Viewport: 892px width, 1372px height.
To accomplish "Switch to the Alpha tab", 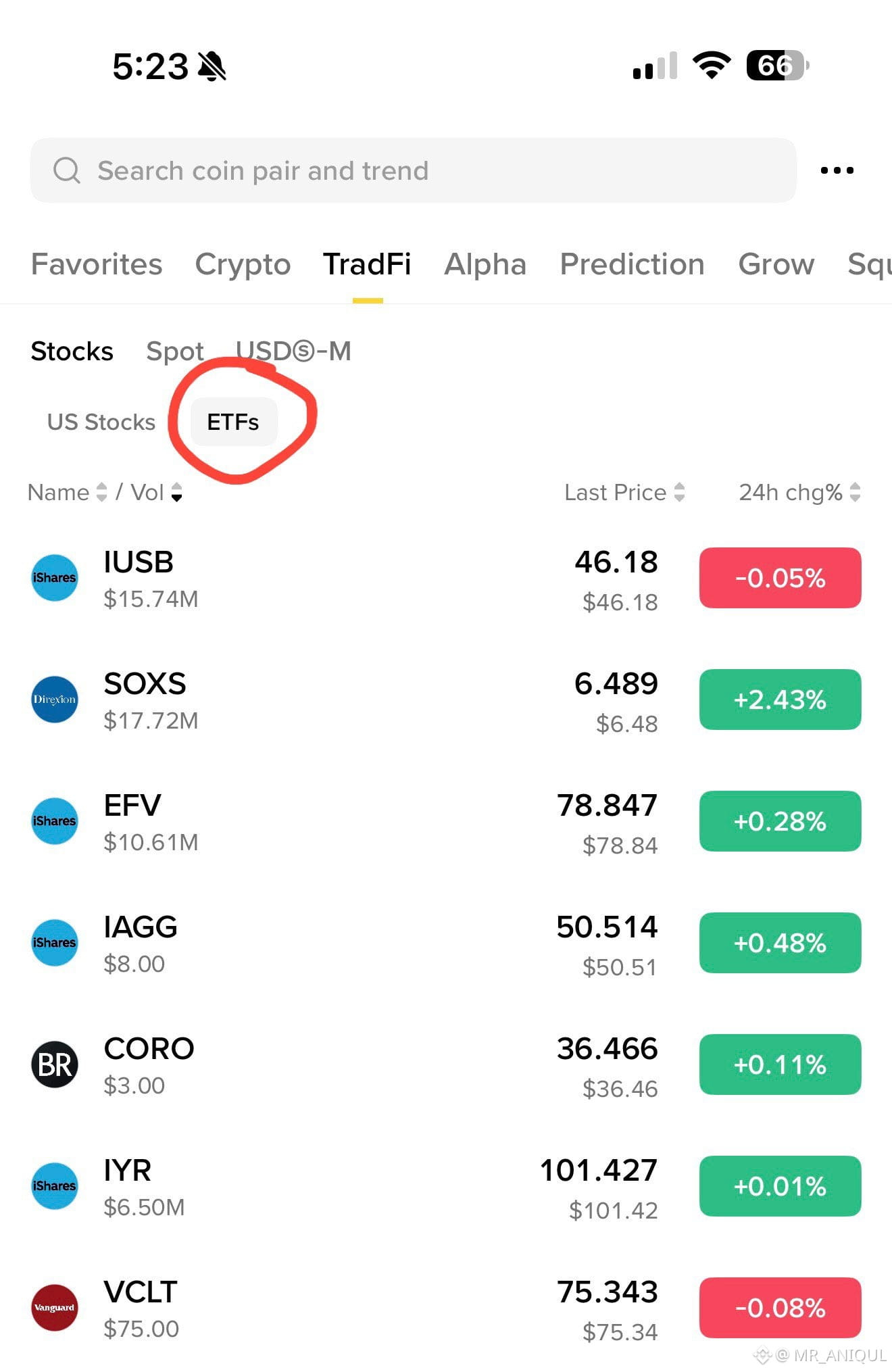I will [485, 264].
